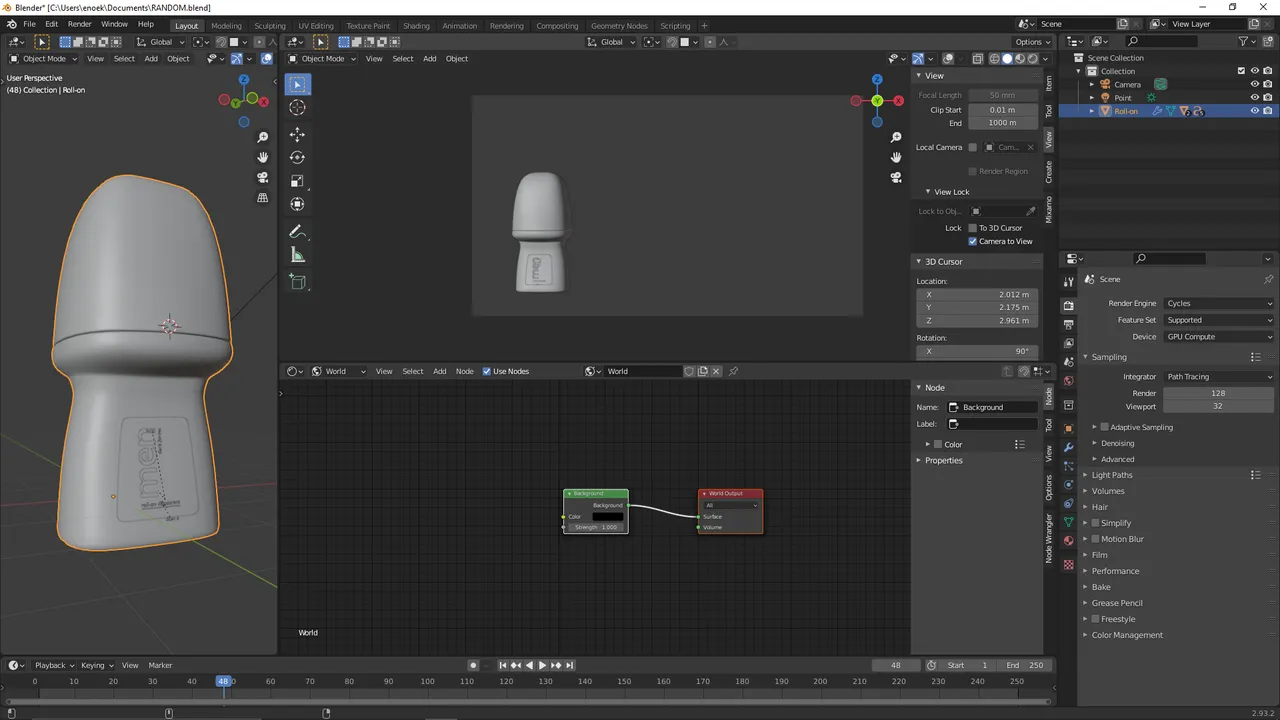The height and width of the screenshot is (720, 1280).
Task: Open Render Engine dropdown showing Cycles
Action: tap(1219, 303)
